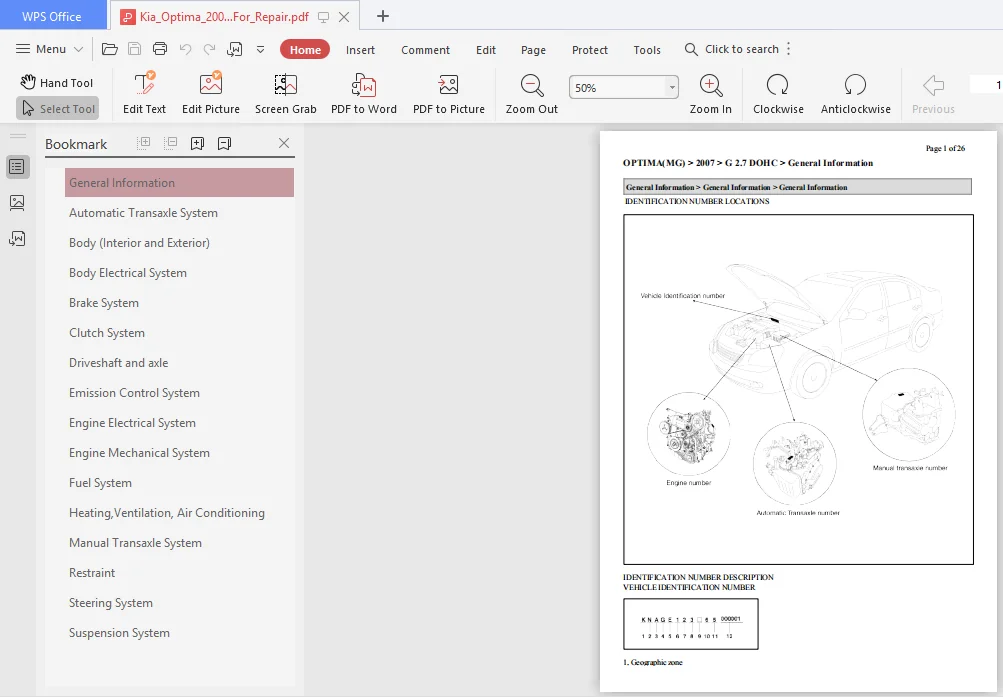Switch to the Edit ribbon tab

click(486, 50)
